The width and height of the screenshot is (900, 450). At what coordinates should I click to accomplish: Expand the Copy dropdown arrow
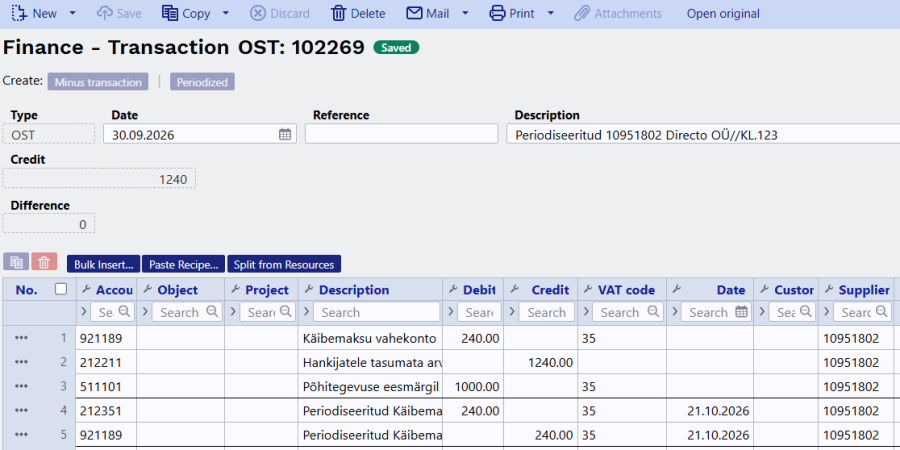point(226,13)
